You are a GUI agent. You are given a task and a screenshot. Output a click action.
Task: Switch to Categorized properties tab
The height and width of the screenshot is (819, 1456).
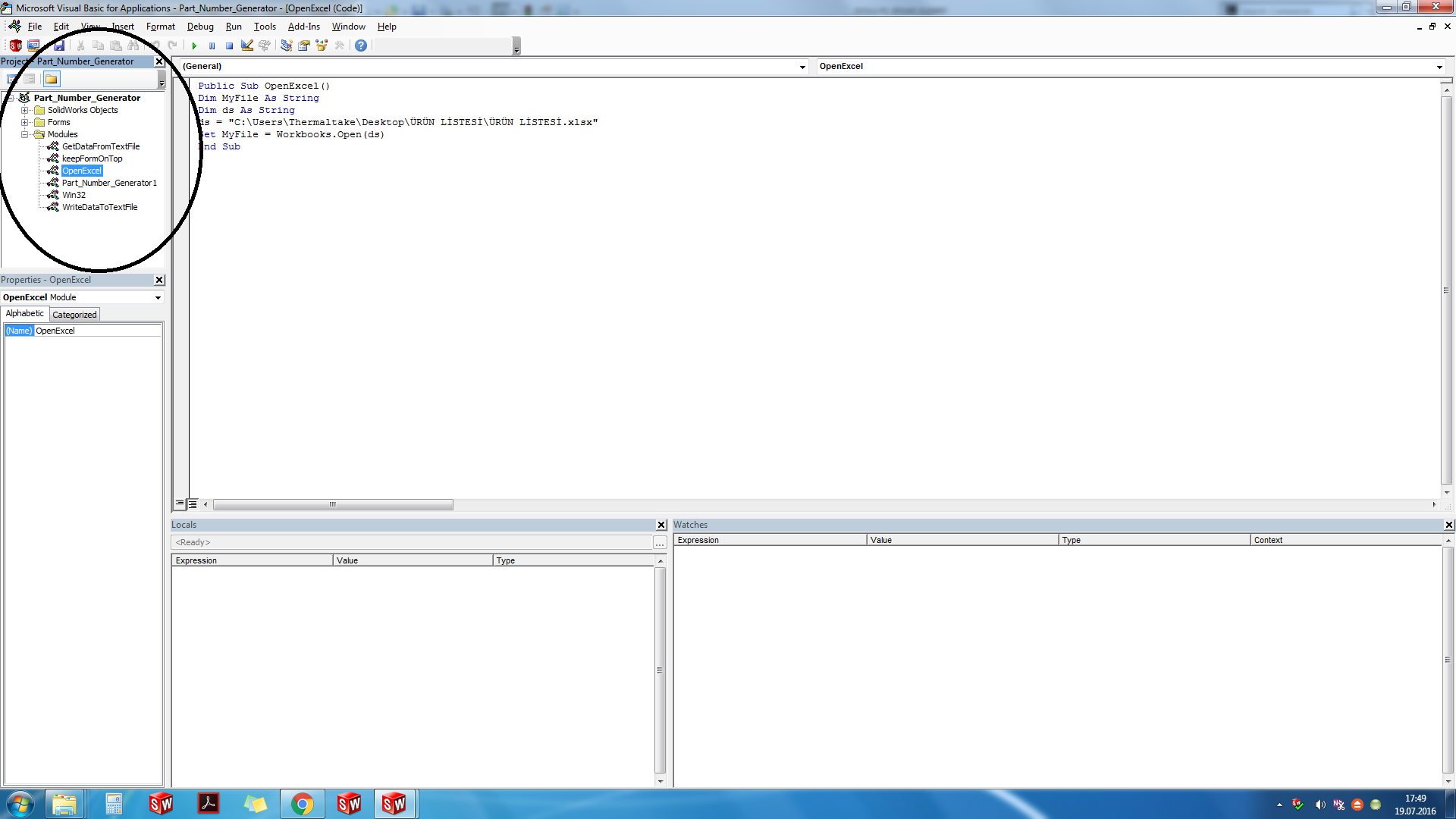click(74, 315)
